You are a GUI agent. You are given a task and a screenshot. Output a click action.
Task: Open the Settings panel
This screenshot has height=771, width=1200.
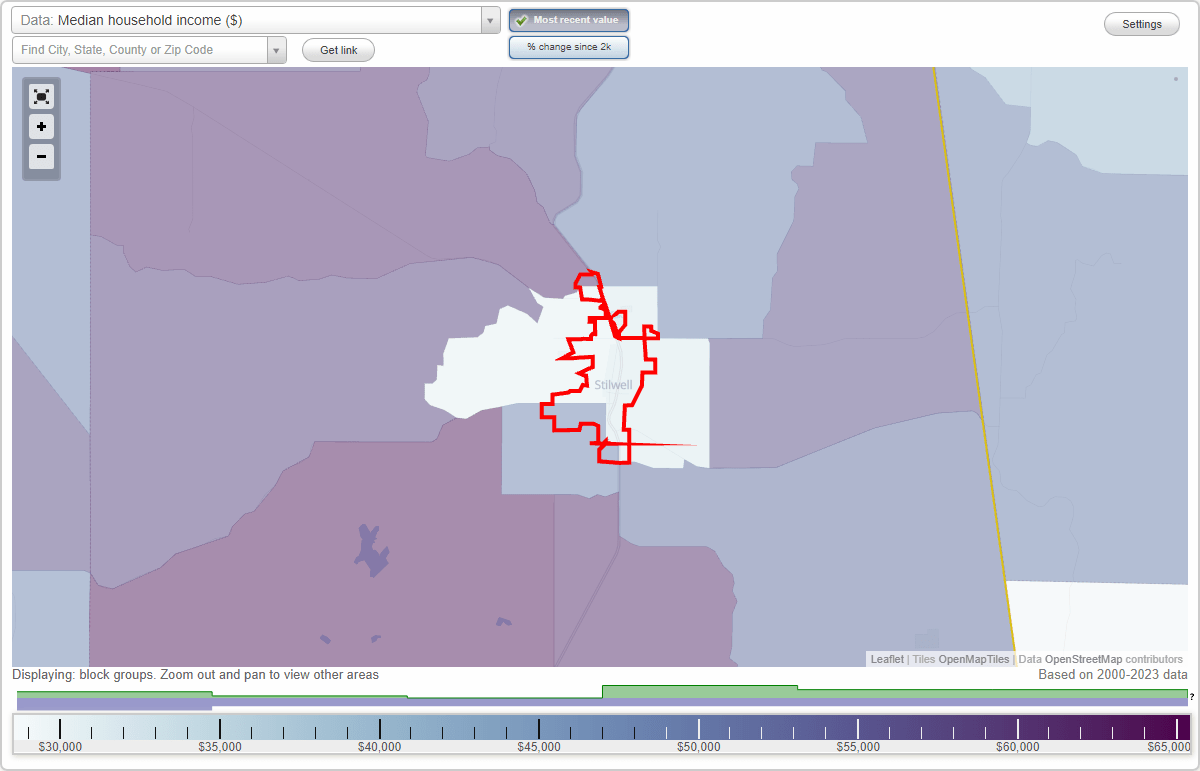click(1141, 23)
